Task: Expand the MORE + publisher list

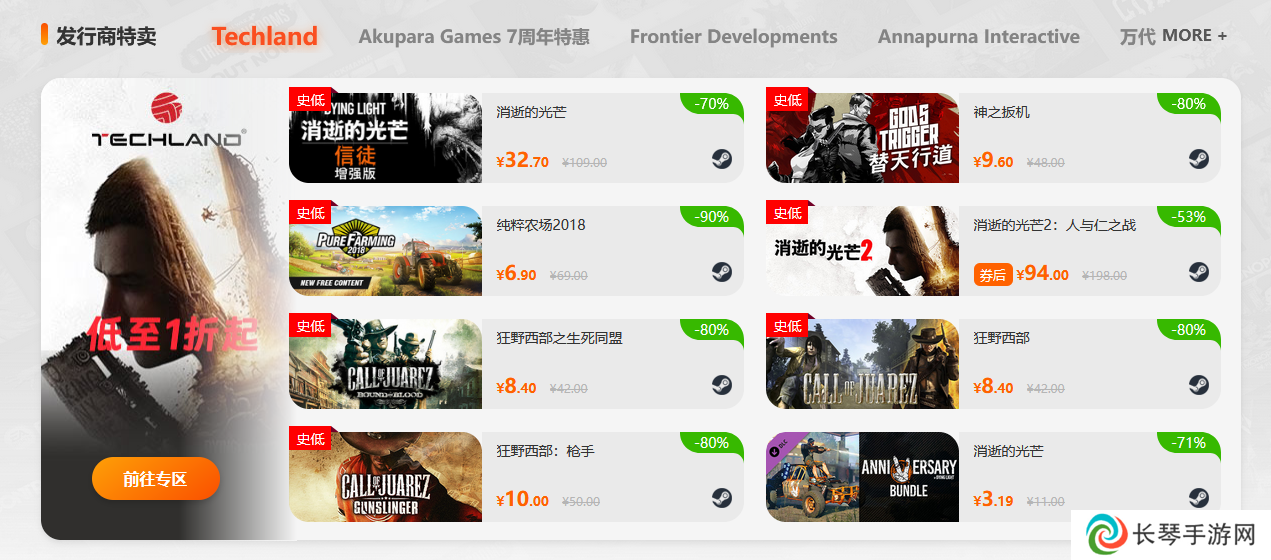Action: click(x=1194, y=35)
